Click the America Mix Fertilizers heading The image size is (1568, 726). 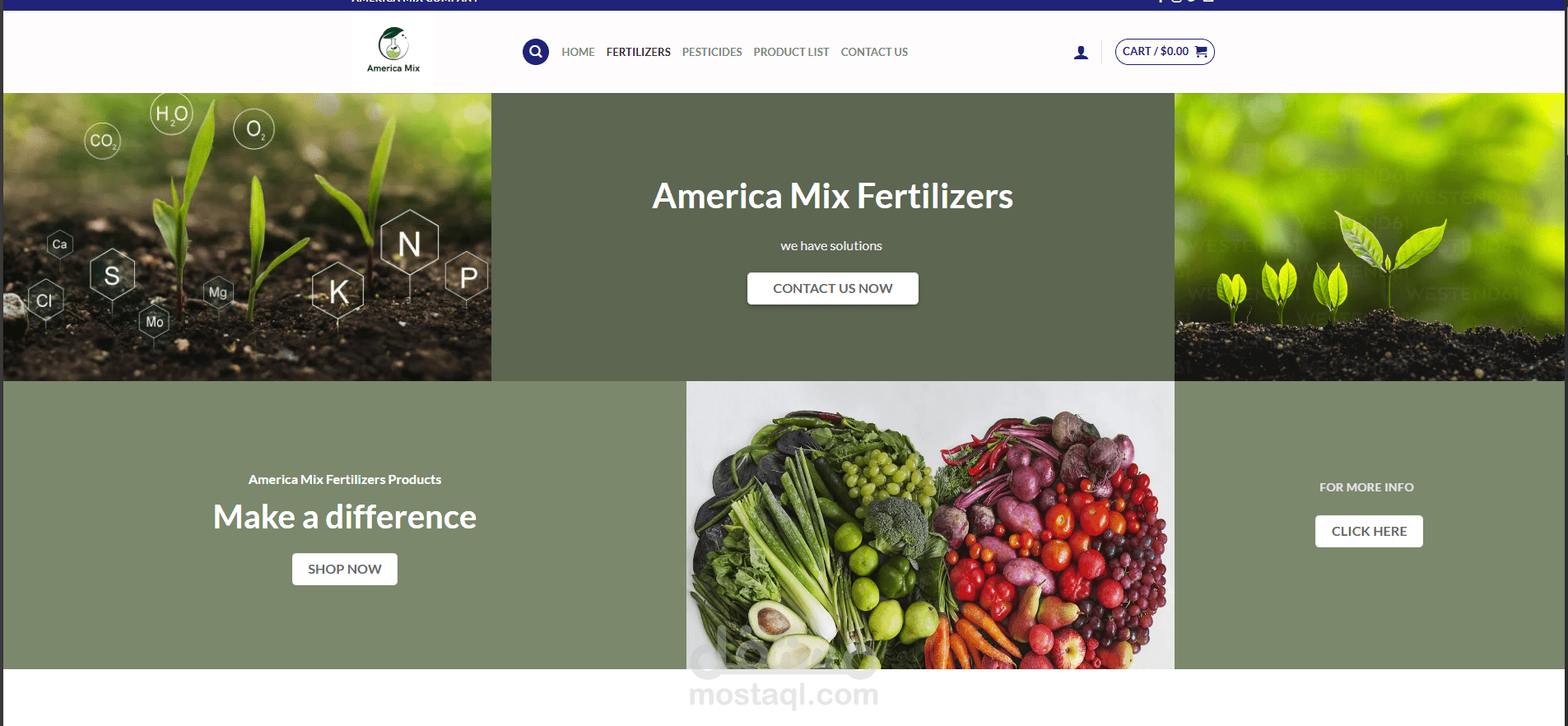tap(833, 196)
